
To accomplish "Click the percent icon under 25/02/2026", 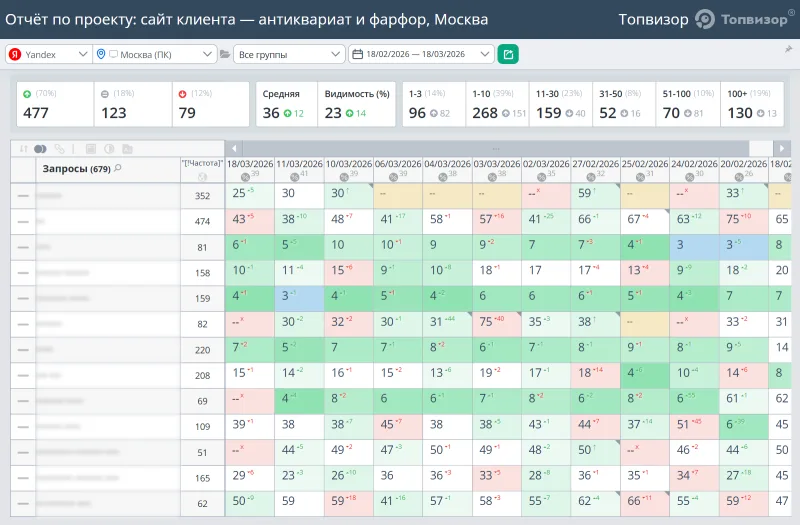I will 641,177.
